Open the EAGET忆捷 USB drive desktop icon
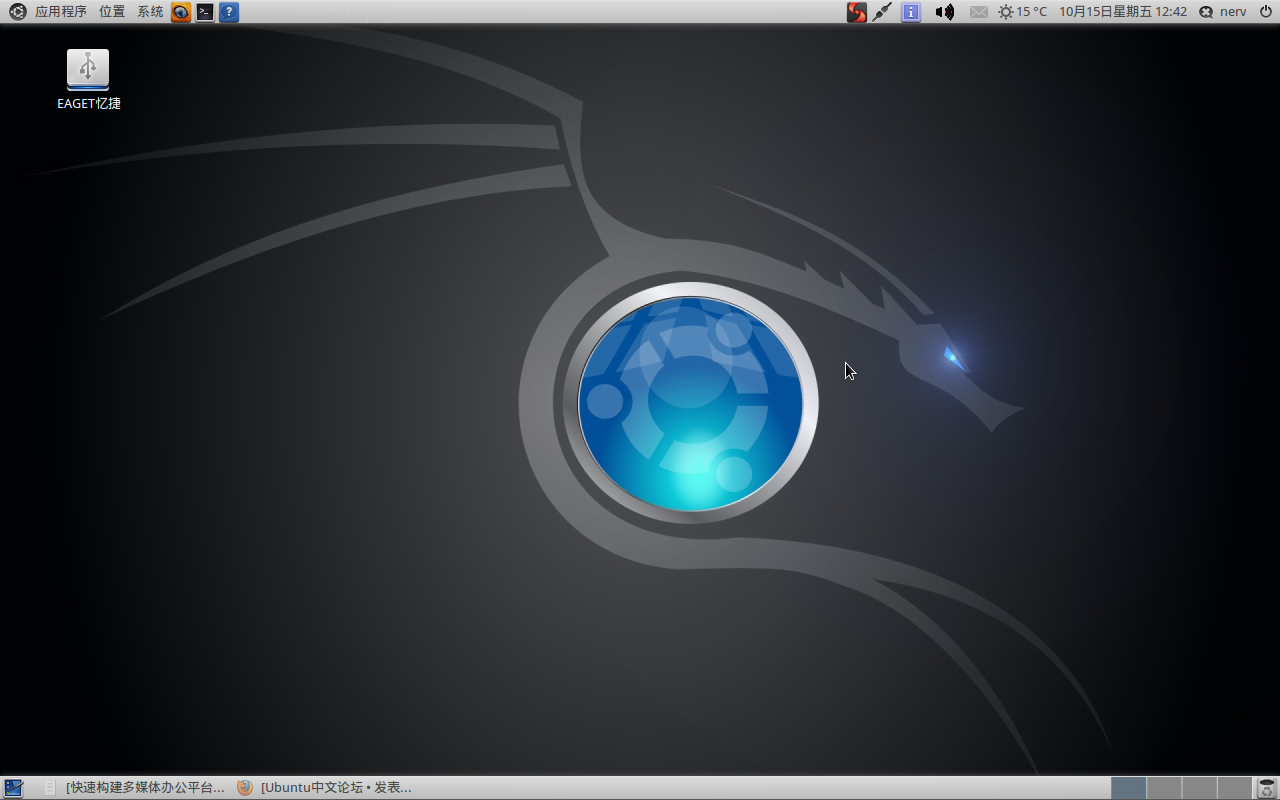1280x800 pixels. coord(88,79)
